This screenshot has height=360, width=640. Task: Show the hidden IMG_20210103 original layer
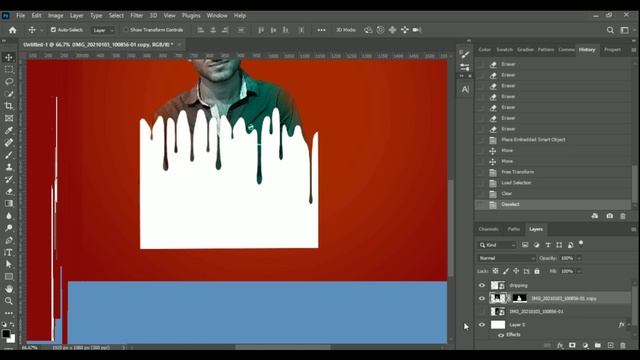point(482,311)
